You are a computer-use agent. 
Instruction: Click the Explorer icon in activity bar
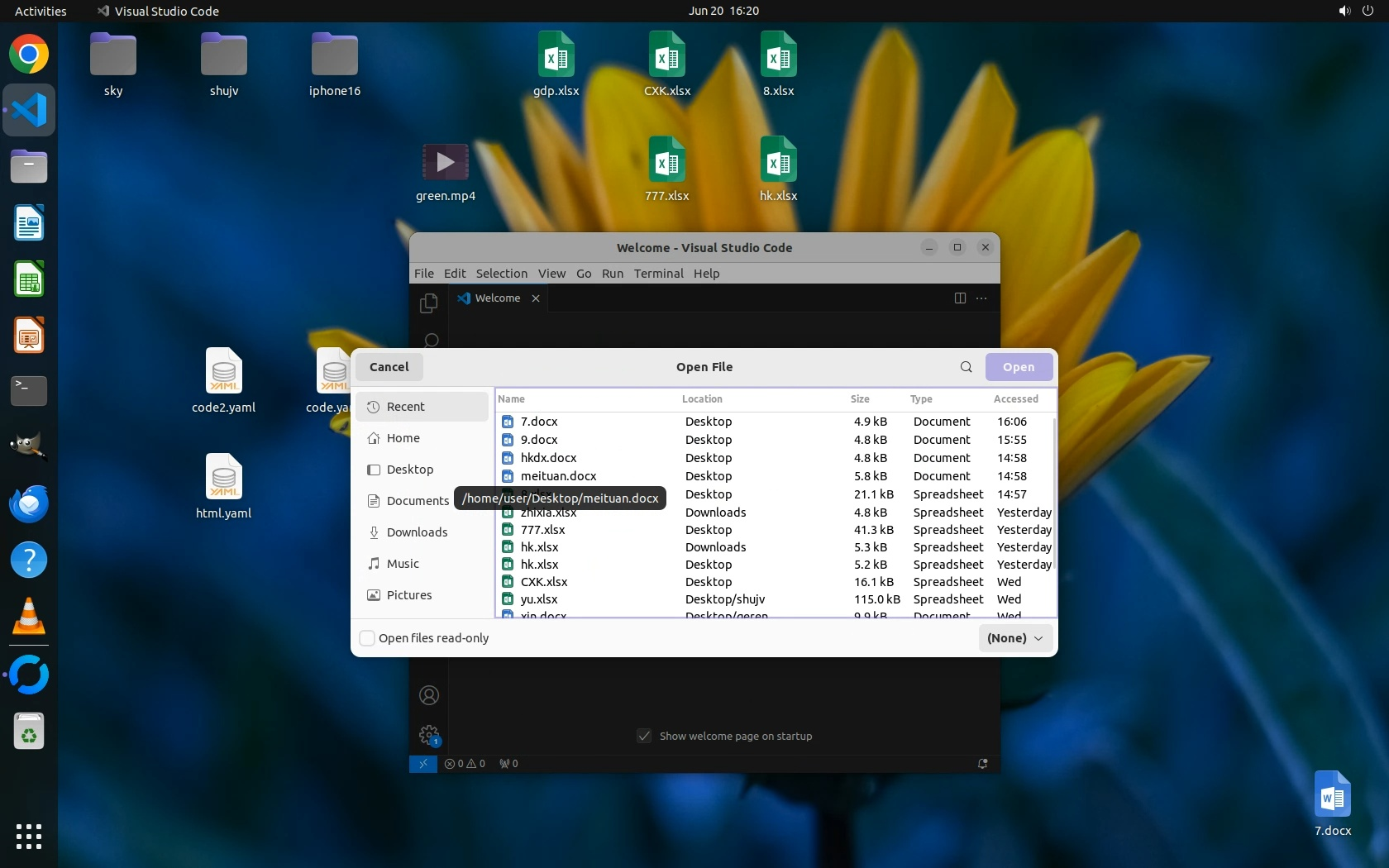pos(428,303)
